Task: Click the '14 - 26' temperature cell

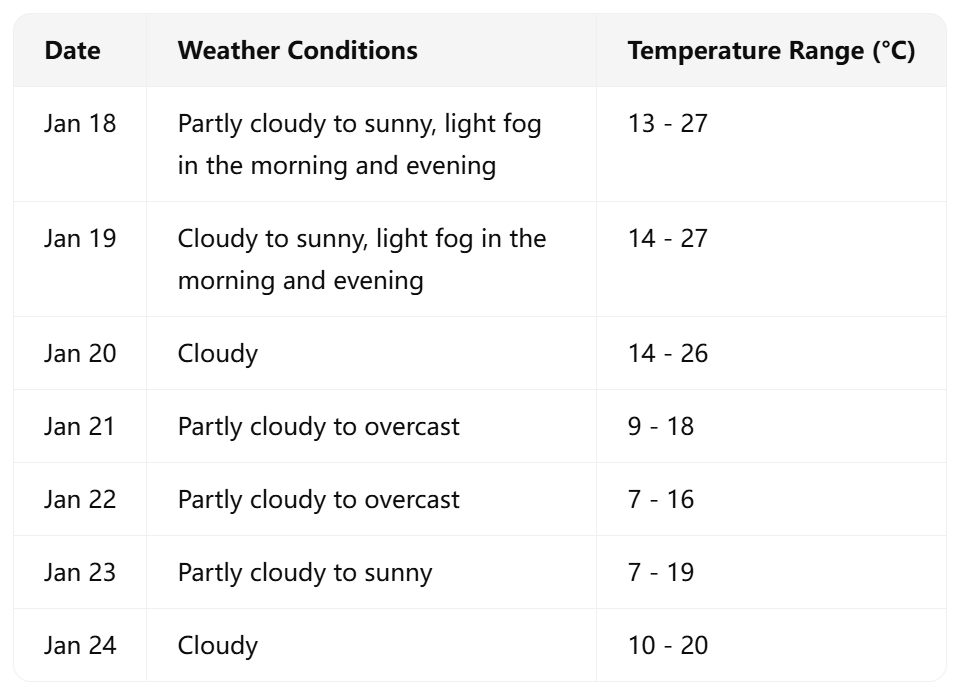Action: point(667,353)
